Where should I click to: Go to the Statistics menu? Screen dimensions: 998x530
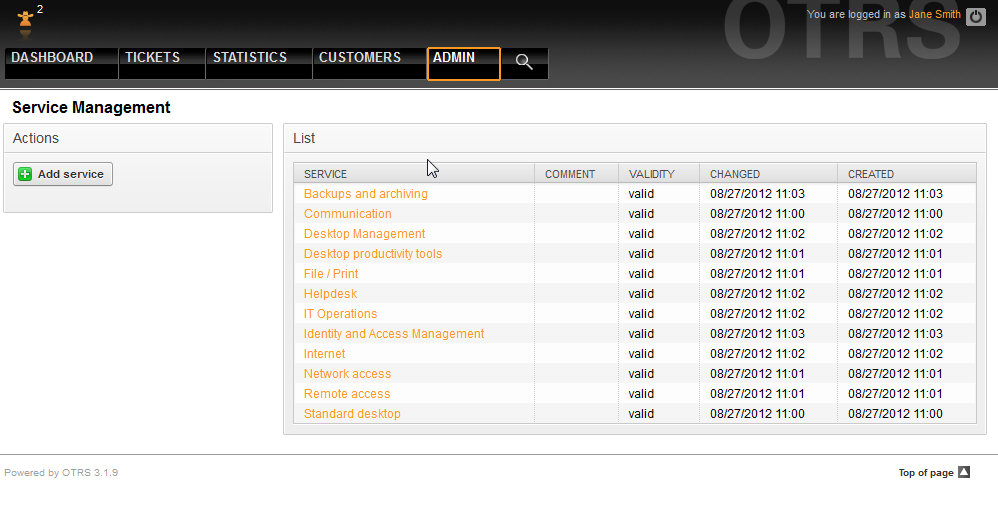250,58
